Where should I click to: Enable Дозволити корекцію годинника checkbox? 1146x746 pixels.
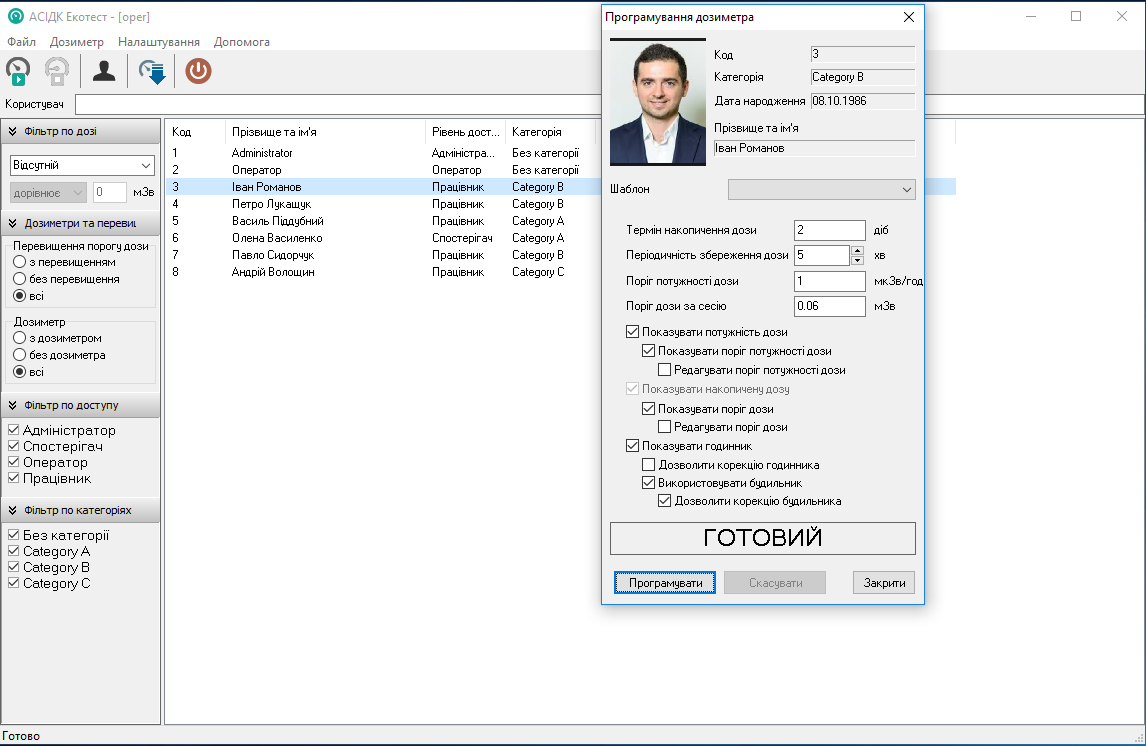(x=648, y=465)
